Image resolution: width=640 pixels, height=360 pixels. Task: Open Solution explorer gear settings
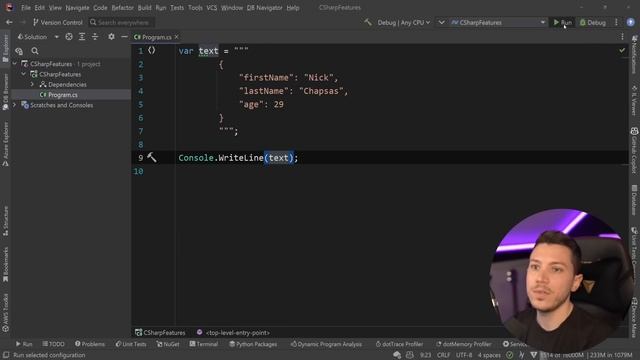[111, 37]
